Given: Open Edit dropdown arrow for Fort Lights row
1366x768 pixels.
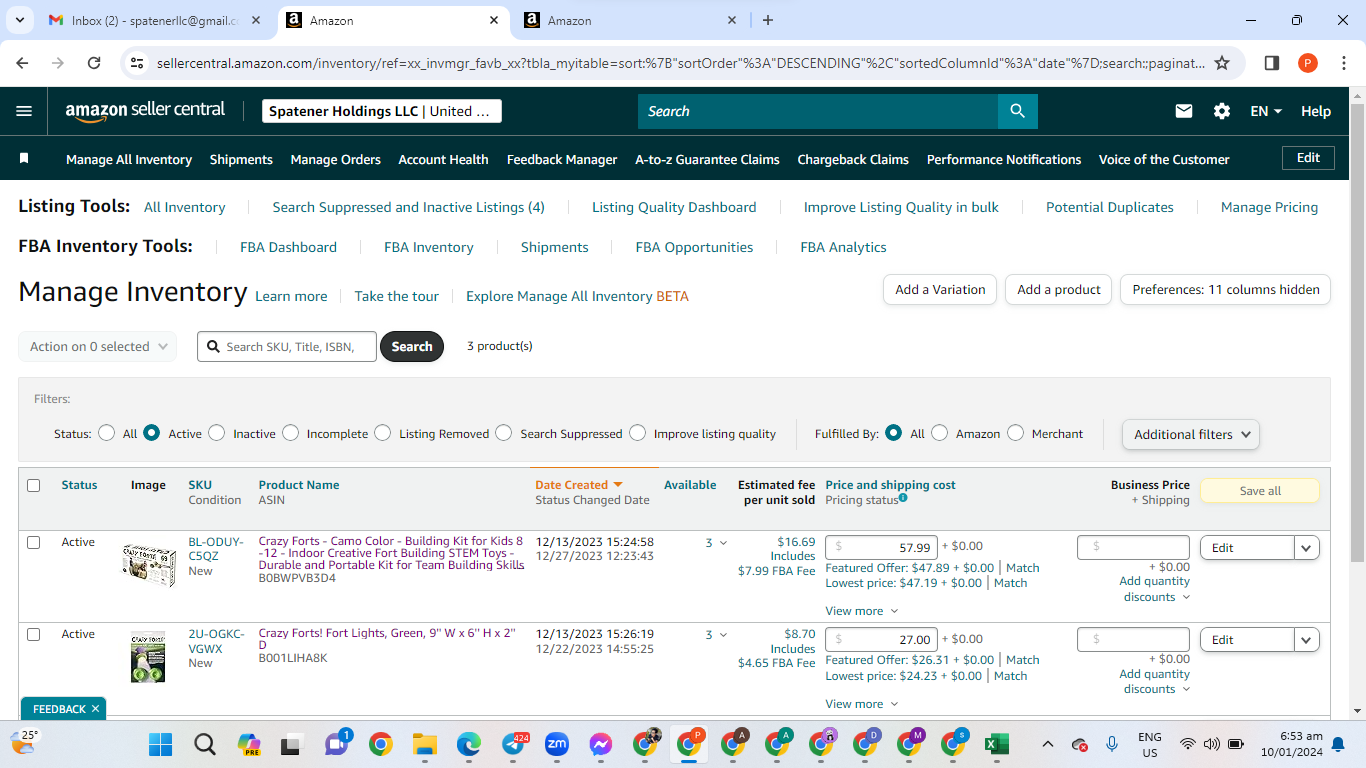Looking at the screenshot, I should pos(1307,639).
